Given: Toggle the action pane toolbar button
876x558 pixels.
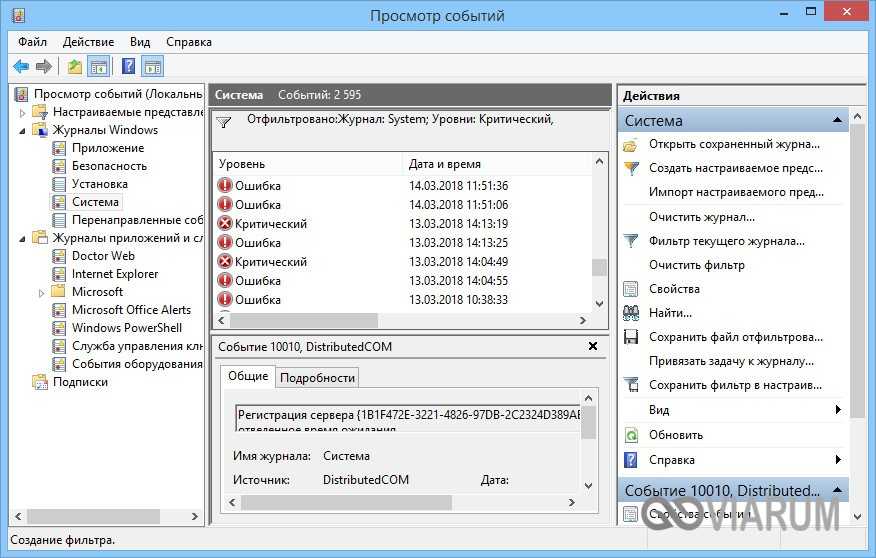Looking at the screenshot, I should pos(153,67).
